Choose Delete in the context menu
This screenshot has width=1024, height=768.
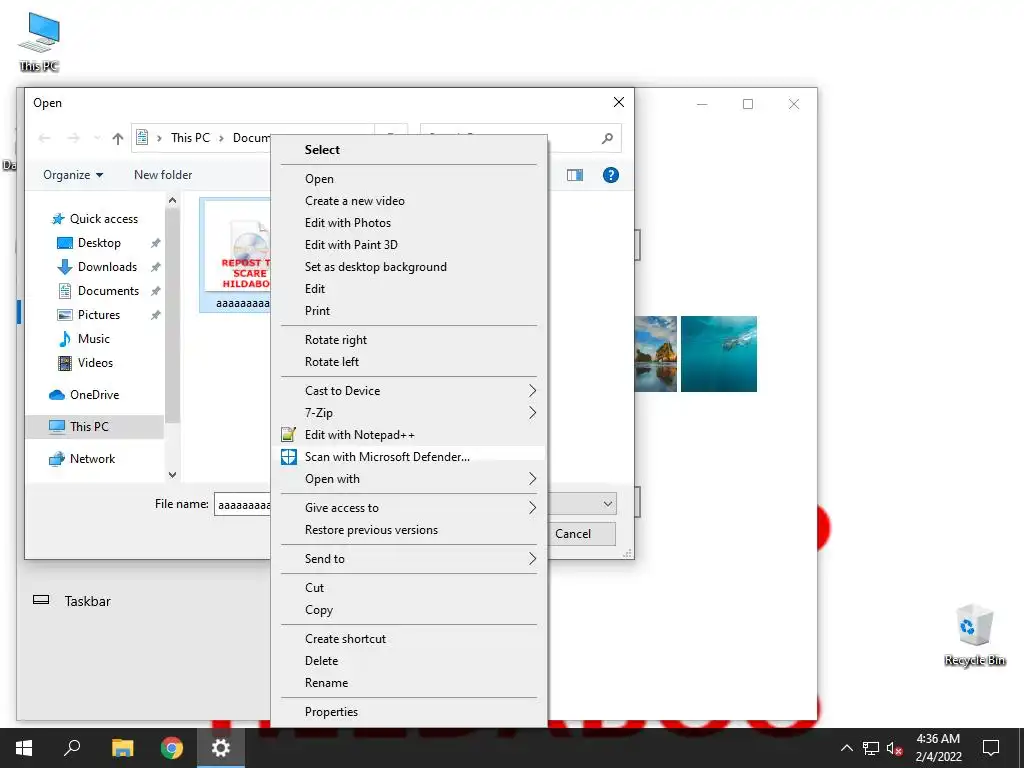(411, 661)
